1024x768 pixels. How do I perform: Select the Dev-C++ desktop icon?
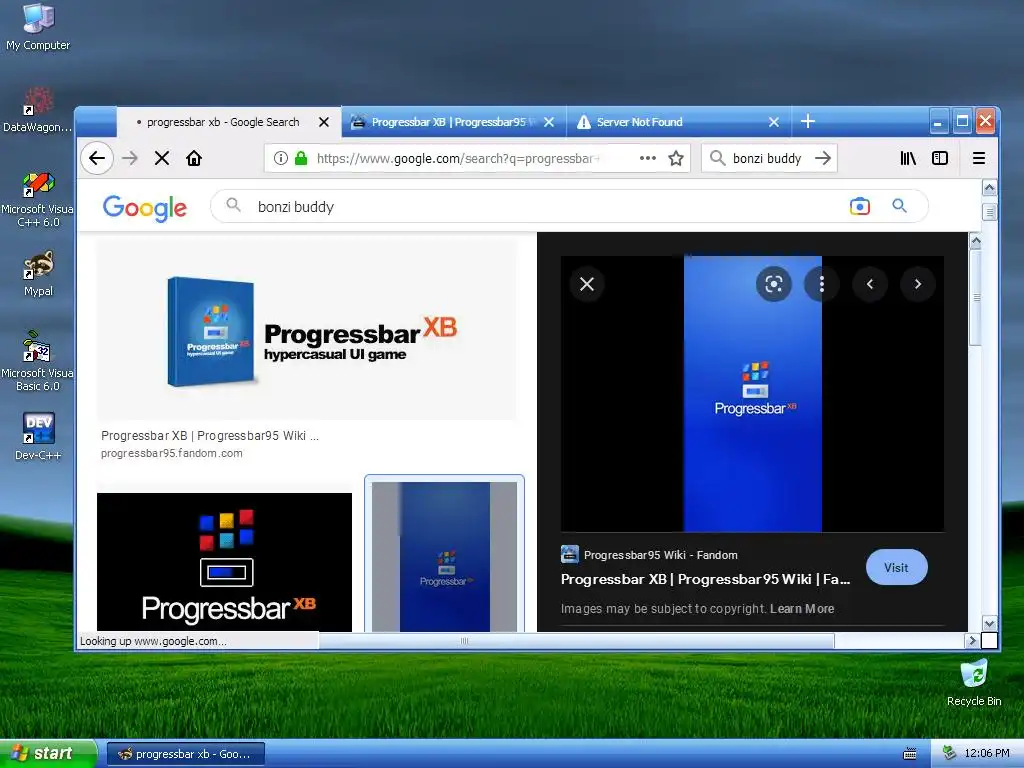pyautogui.click(x=38, y=437)
